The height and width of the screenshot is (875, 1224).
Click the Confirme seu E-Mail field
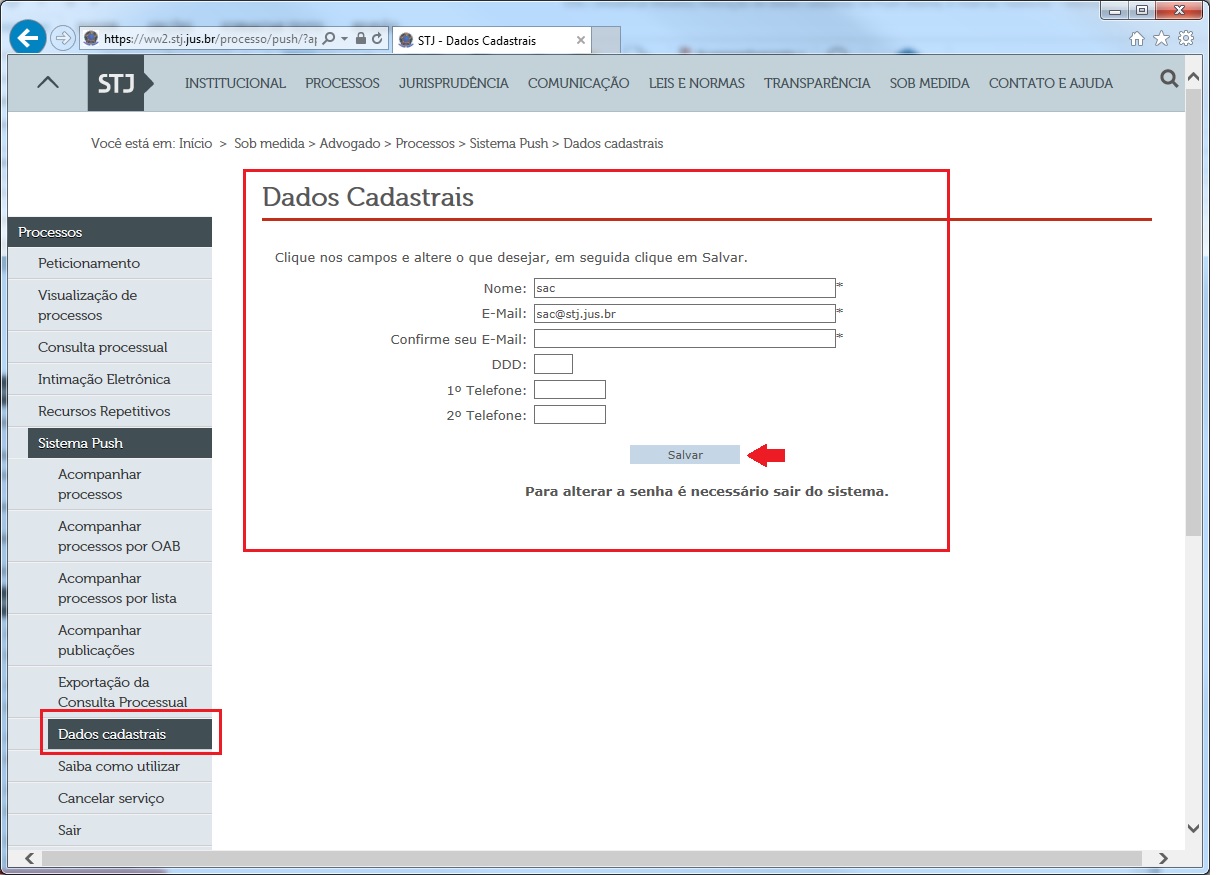(684, 338)
